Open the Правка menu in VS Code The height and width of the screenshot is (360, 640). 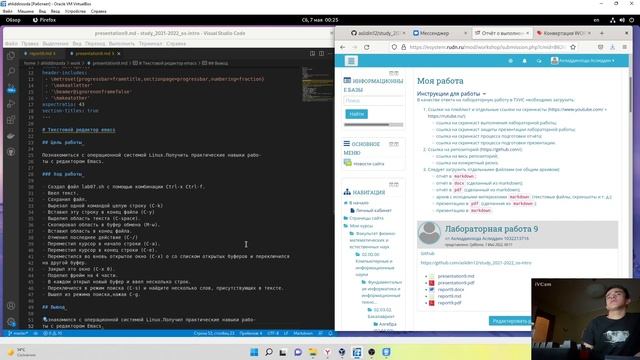[30, 44]
